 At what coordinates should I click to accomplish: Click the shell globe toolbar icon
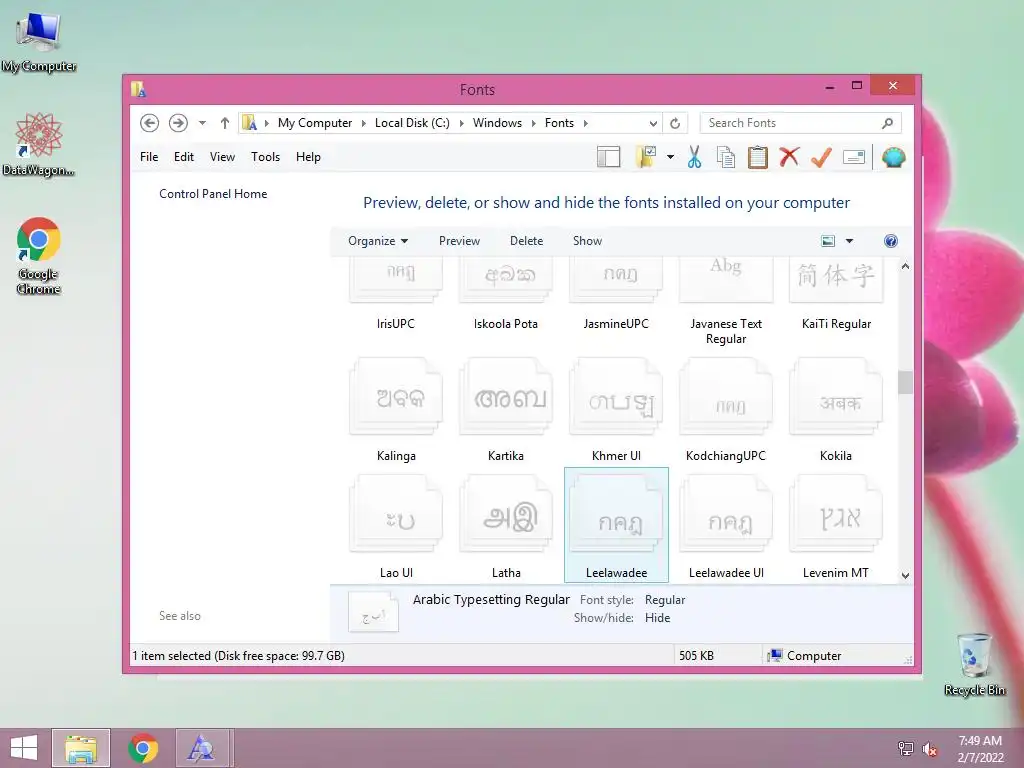click(893, 157)
